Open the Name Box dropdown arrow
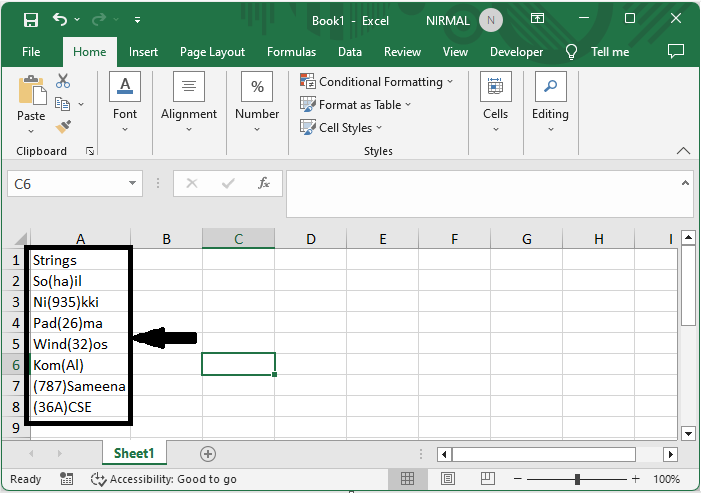701x493 pixels. pos(132,183)
